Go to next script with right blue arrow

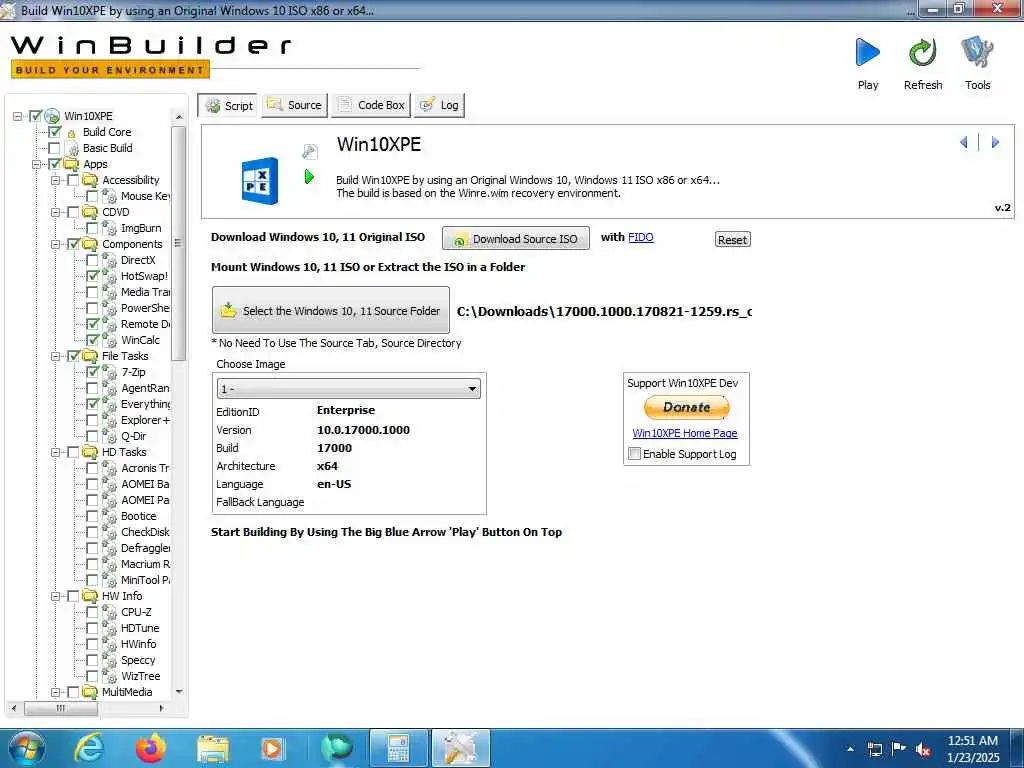995,142
